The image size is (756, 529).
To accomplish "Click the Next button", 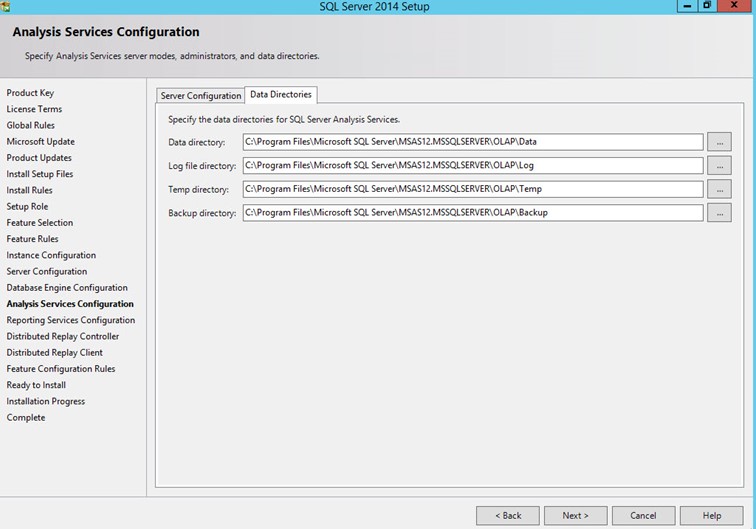I will (x=575, y=515).
